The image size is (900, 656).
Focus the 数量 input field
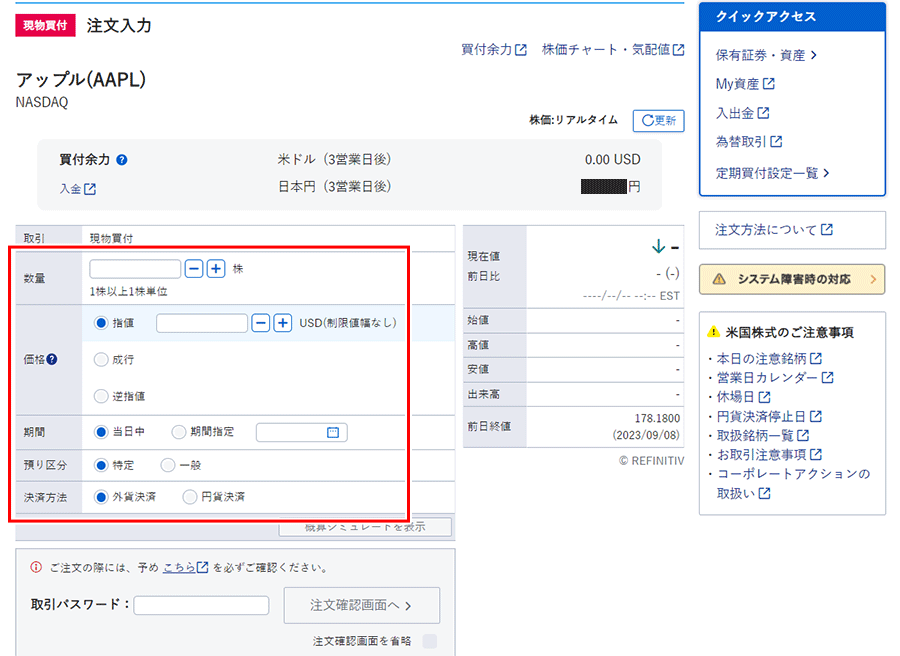135,268
